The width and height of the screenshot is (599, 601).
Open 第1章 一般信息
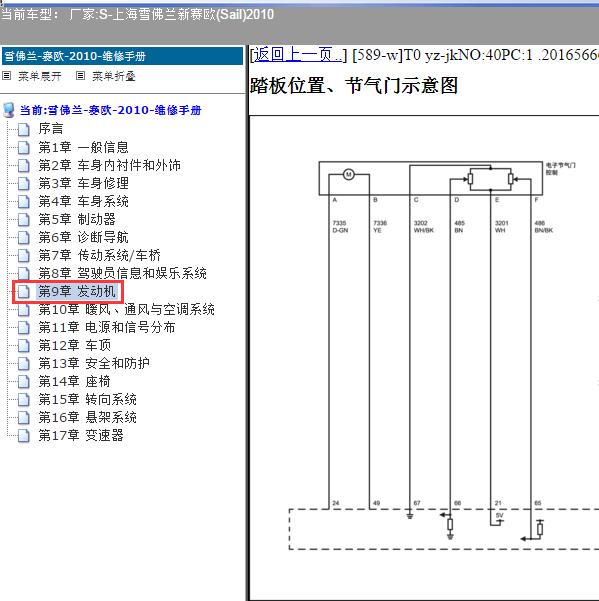point(84,147)
